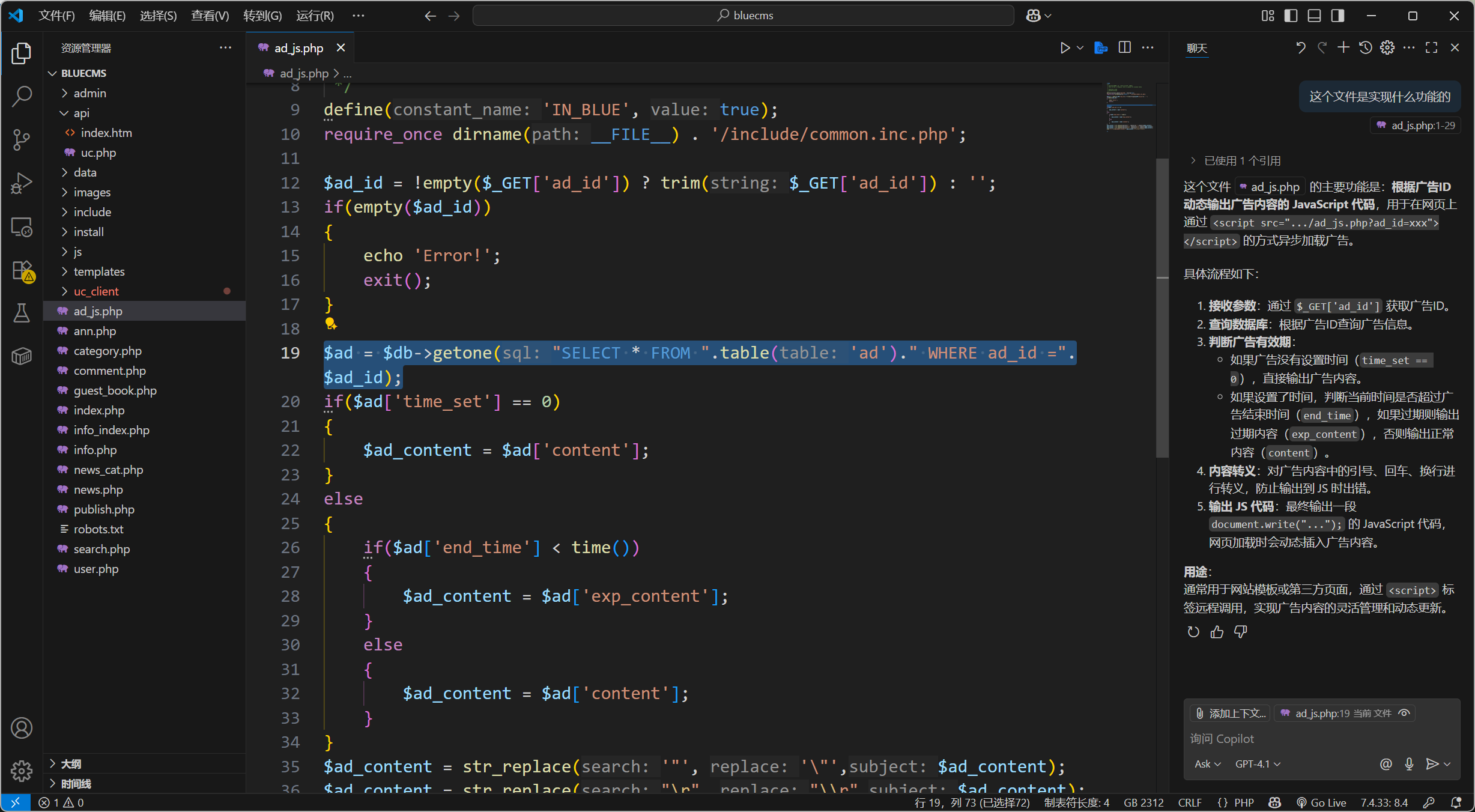1475x812 pixels.
Task: Click the split editor right icon
Action: (1125, 47)
